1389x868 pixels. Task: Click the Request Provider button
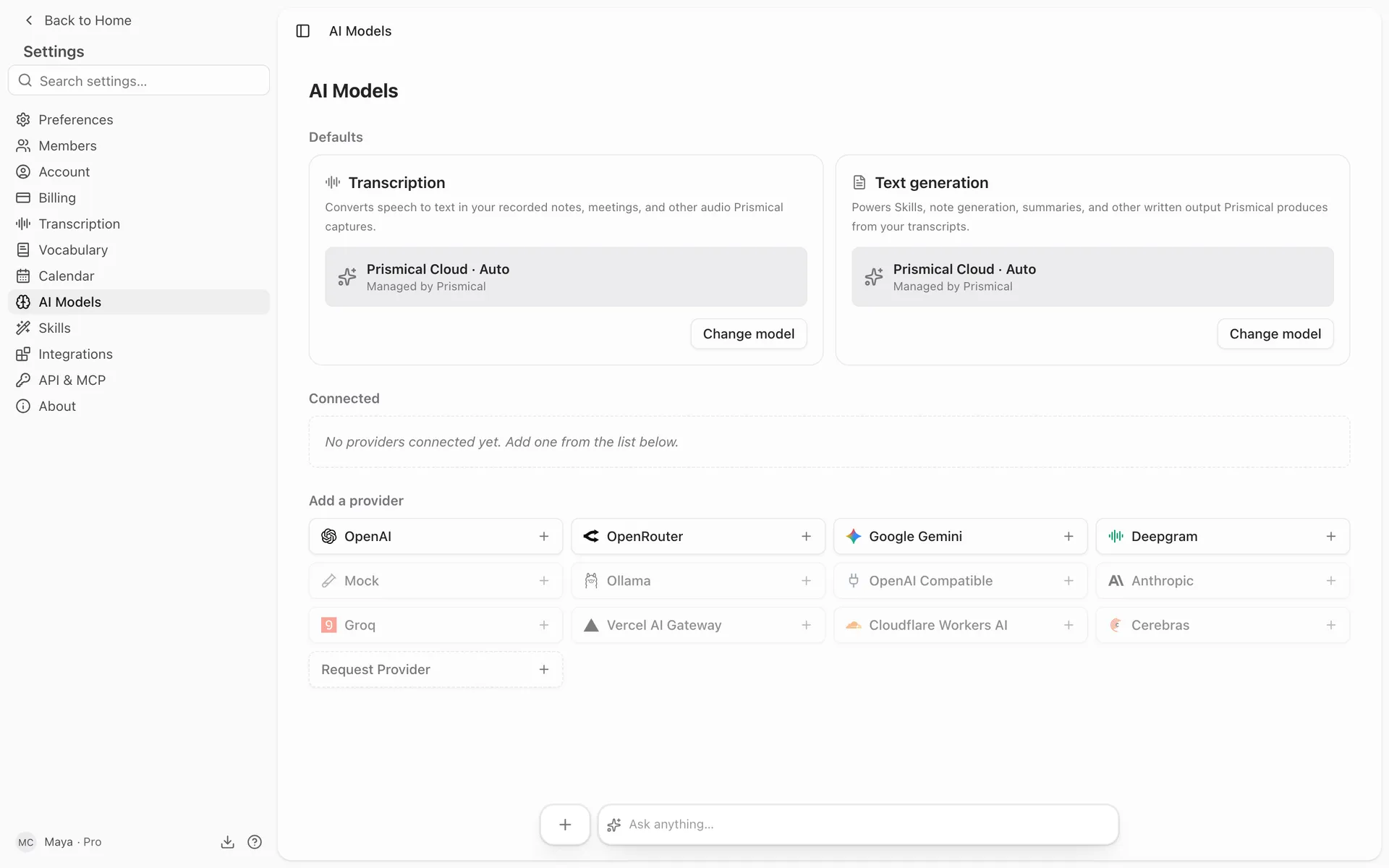pyautogui.click(x=436, y=670)
